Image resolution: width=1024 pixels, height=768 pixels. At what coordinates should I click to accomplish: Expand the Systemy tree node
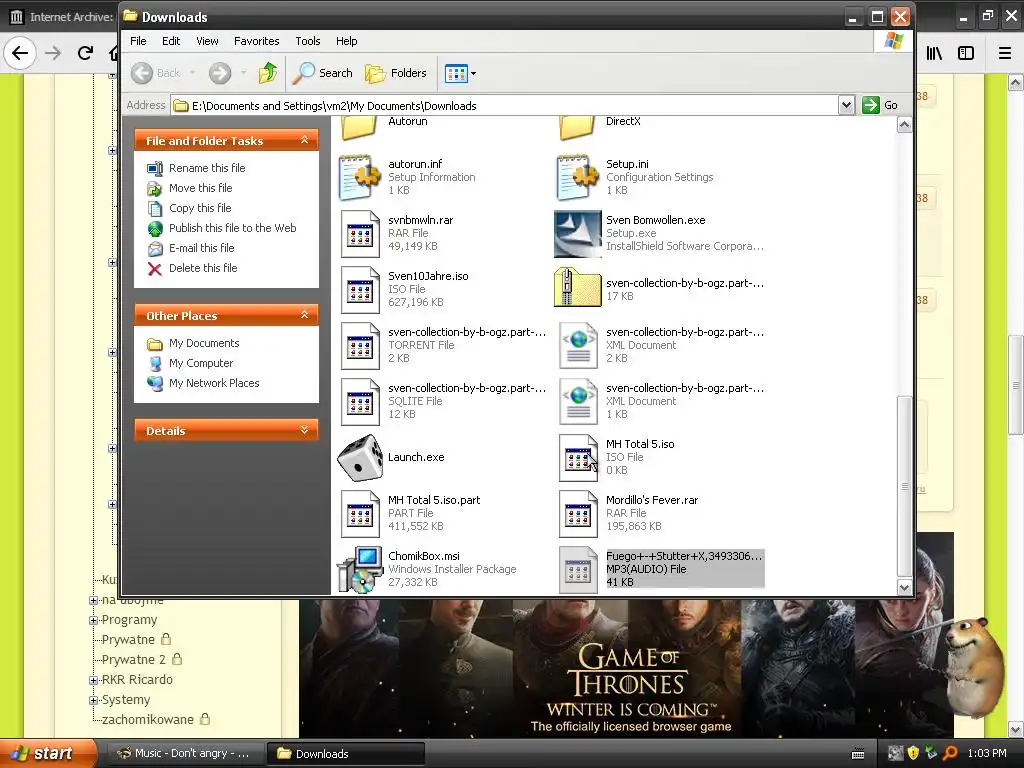[x=93, y=701]
